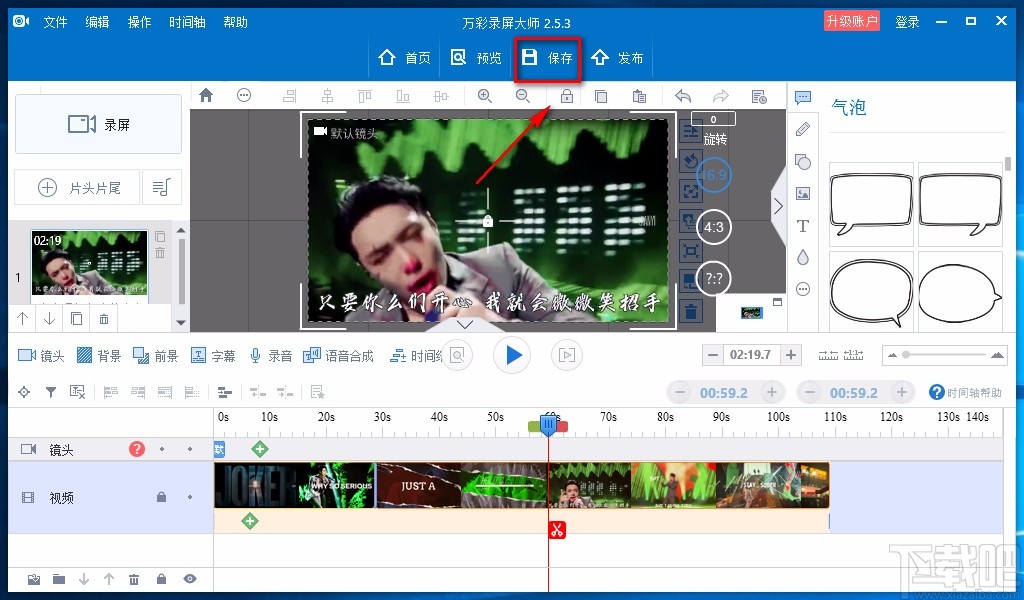Screen dimensions: 1024x600
Task: Open speech bubble tool in sidebar
Action: pos(803,98)
